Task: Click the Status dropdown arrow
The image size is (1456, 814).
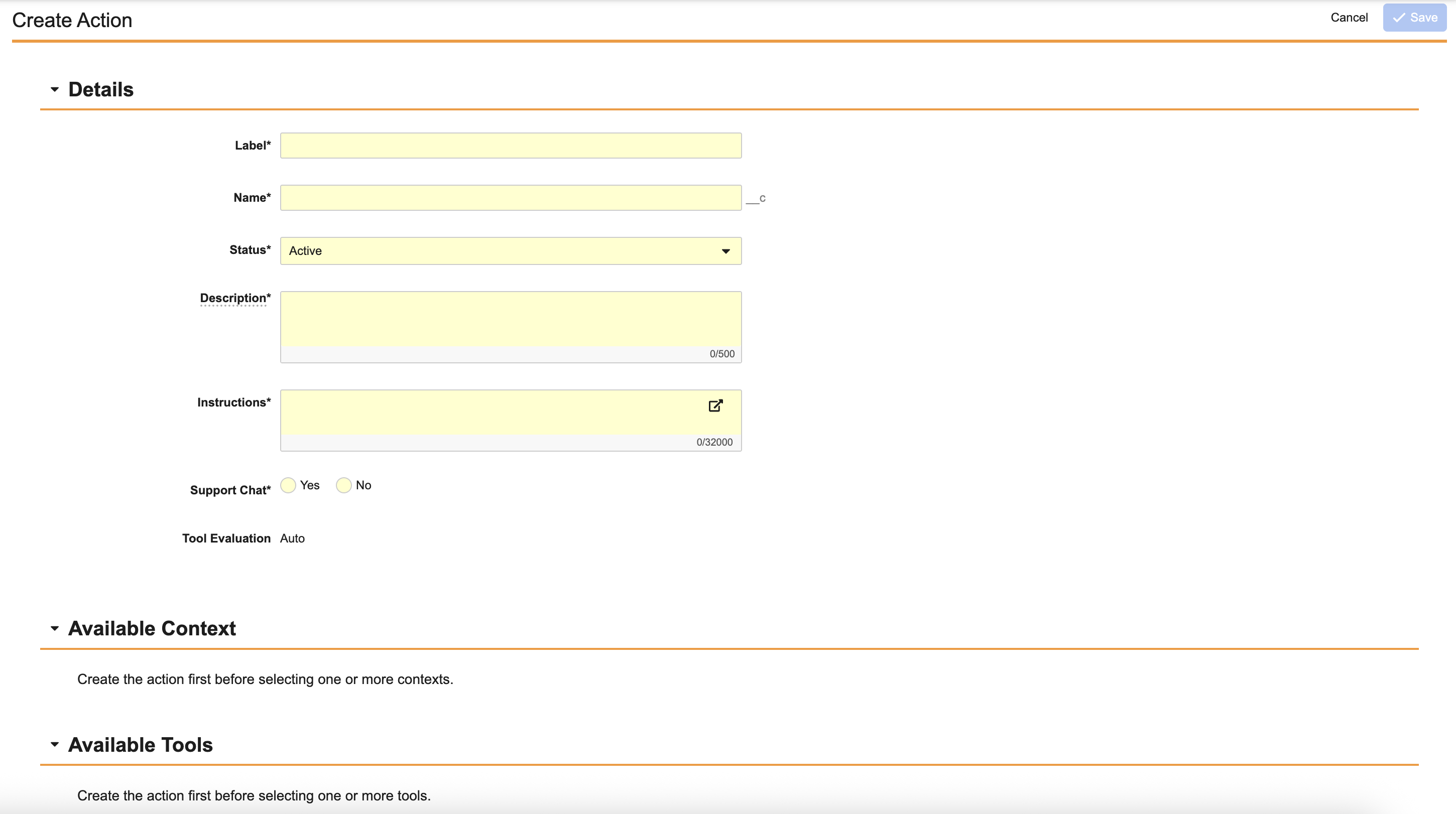Action: (x=725, y=251)
